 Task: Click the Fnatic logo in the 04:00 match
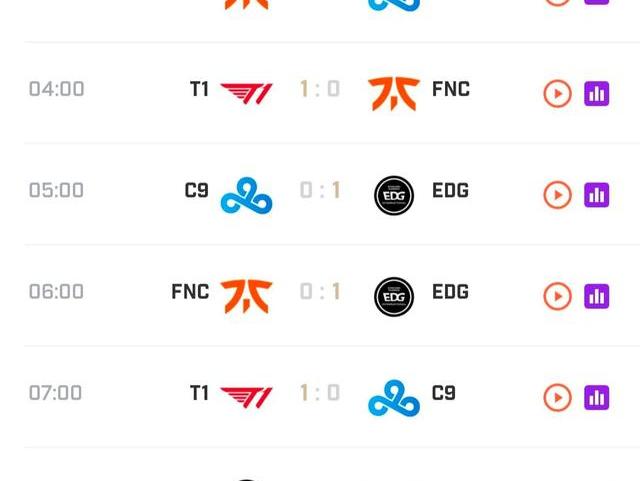coord(393,93)
